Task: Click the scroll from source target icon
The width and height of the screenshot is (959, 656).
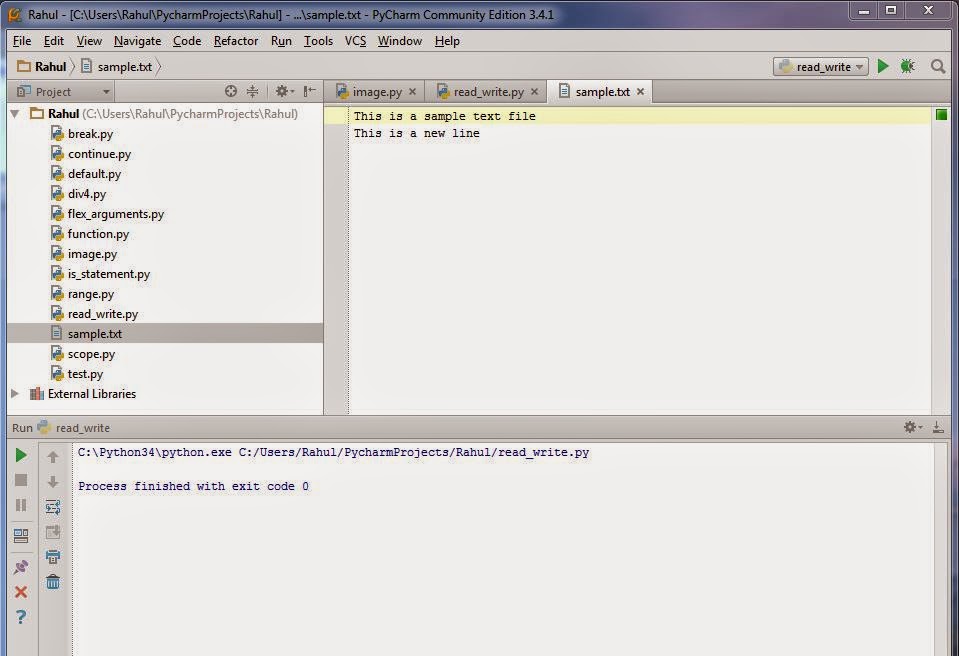Action: pos(231,92)
